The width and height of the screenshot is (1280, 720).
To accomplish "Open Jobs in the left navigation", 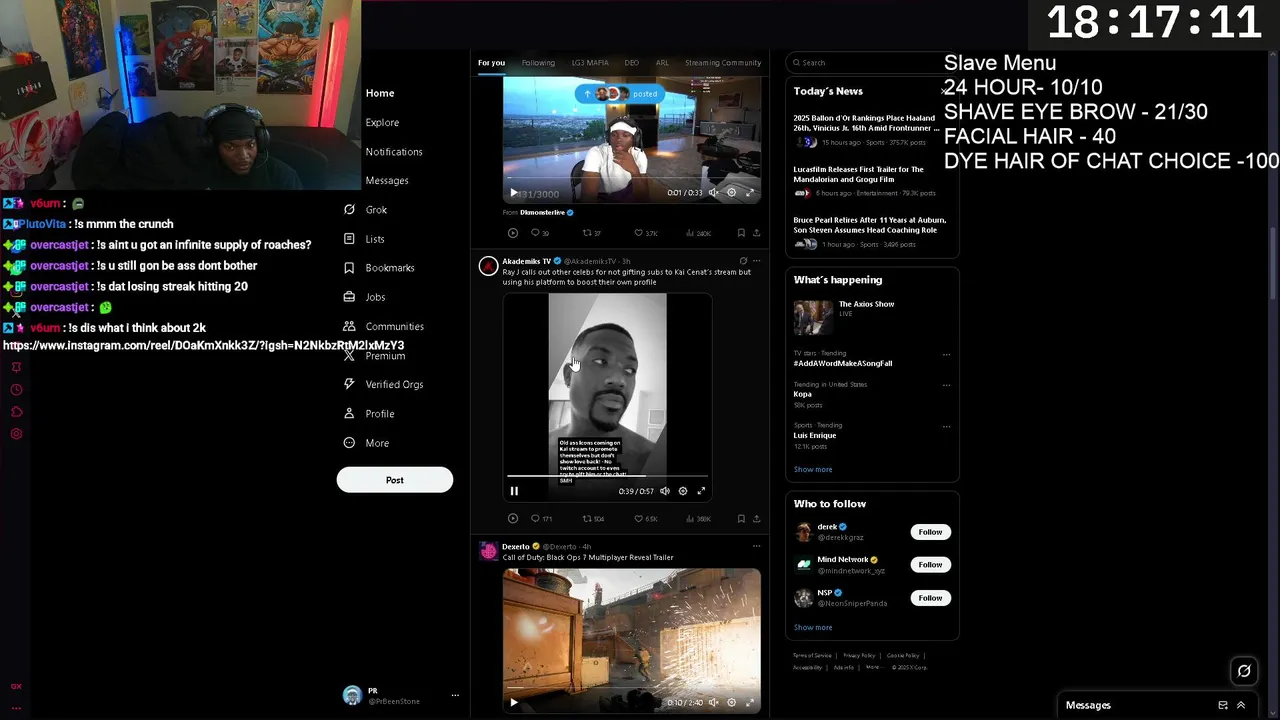I will (x=365, y=297).
